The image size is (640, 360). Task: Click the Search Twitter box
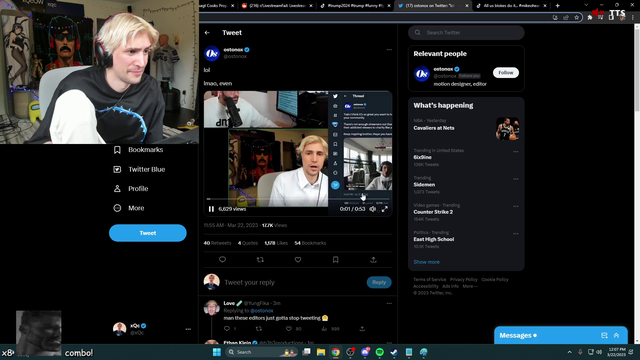(x=466, y=33)
